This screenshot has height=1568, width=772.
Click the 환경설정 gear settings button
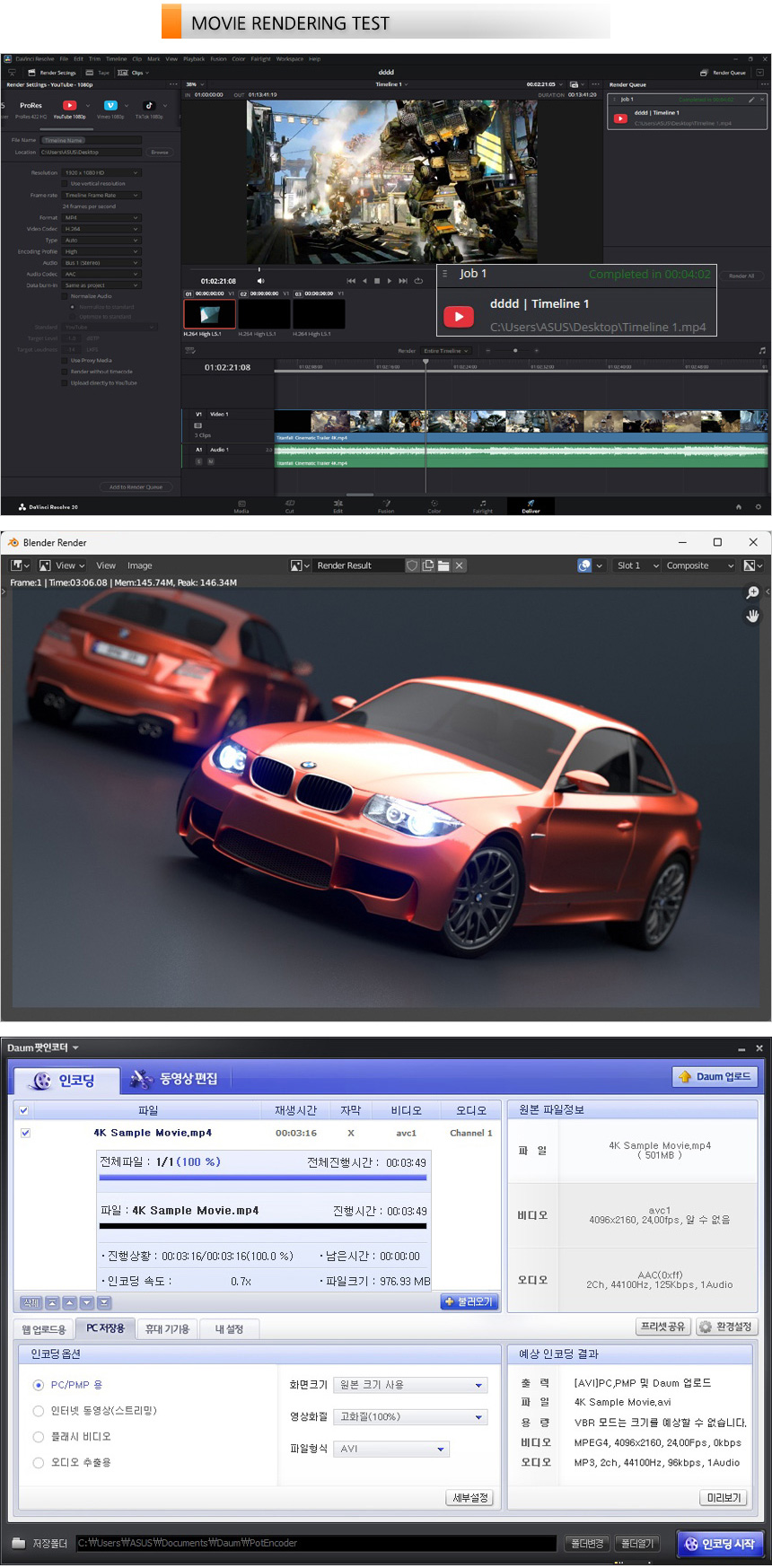(x=726, y=1327)
